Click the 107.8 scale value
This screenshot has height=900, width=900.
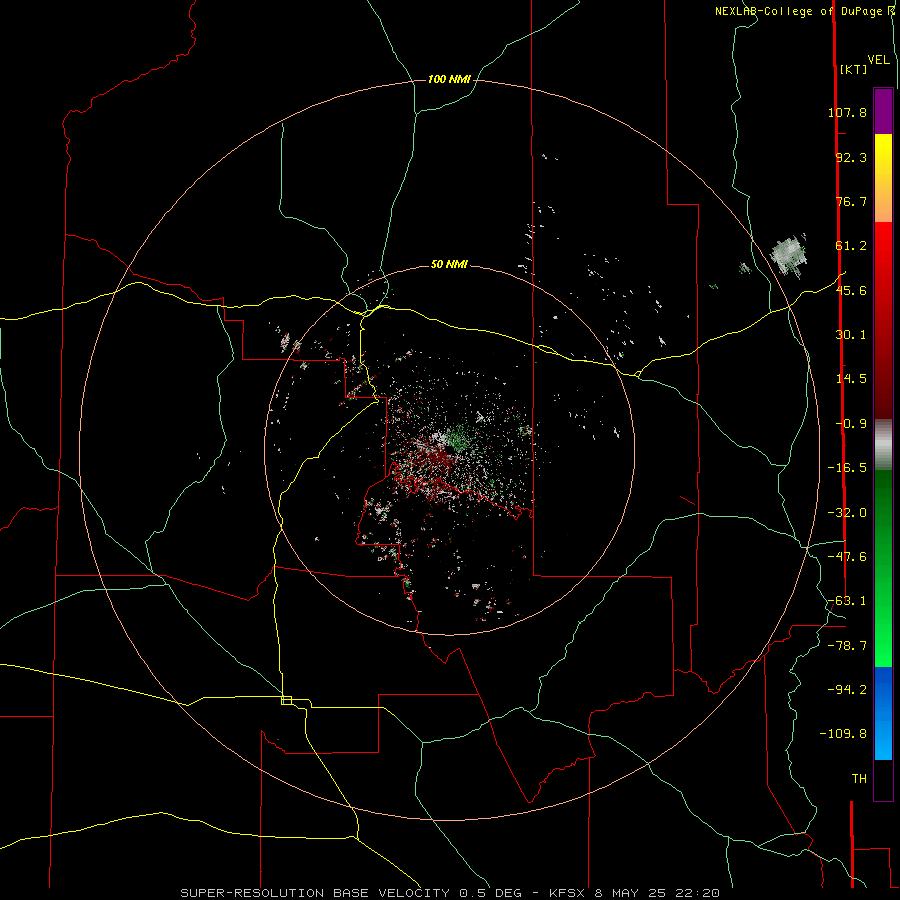(x=847, y=112)
